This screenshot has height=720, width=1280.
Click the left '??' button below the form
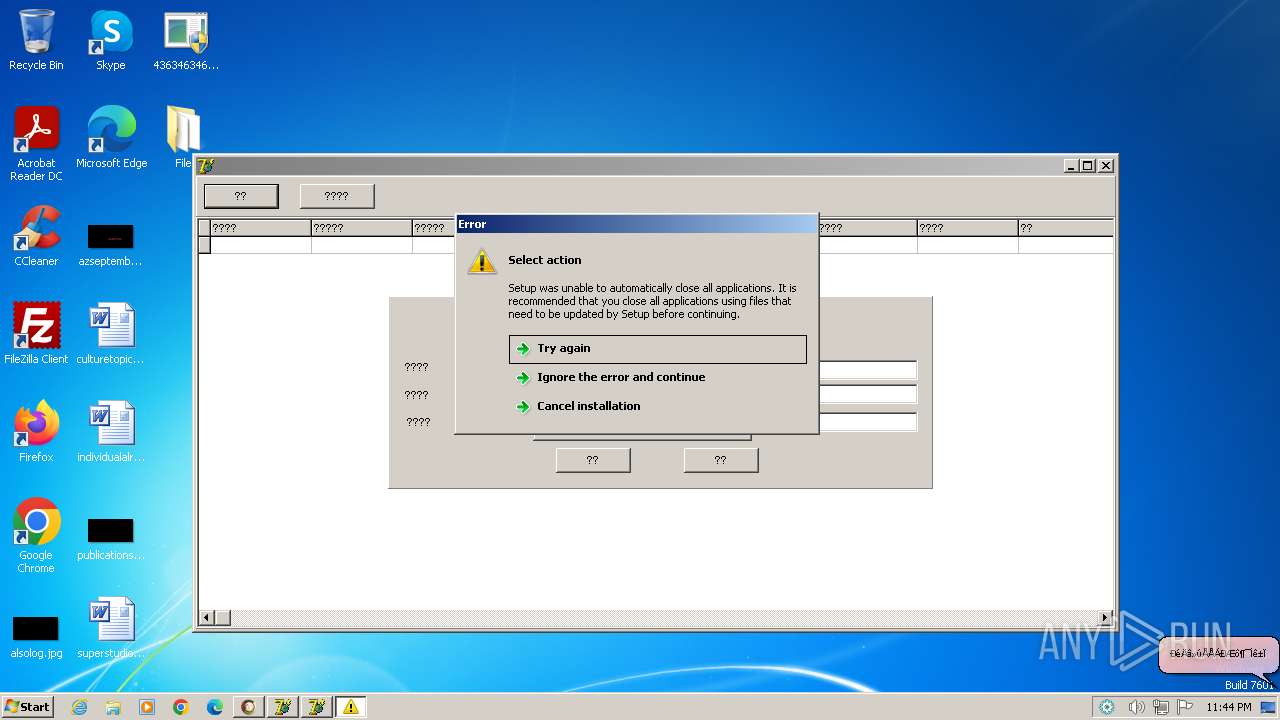593,460
